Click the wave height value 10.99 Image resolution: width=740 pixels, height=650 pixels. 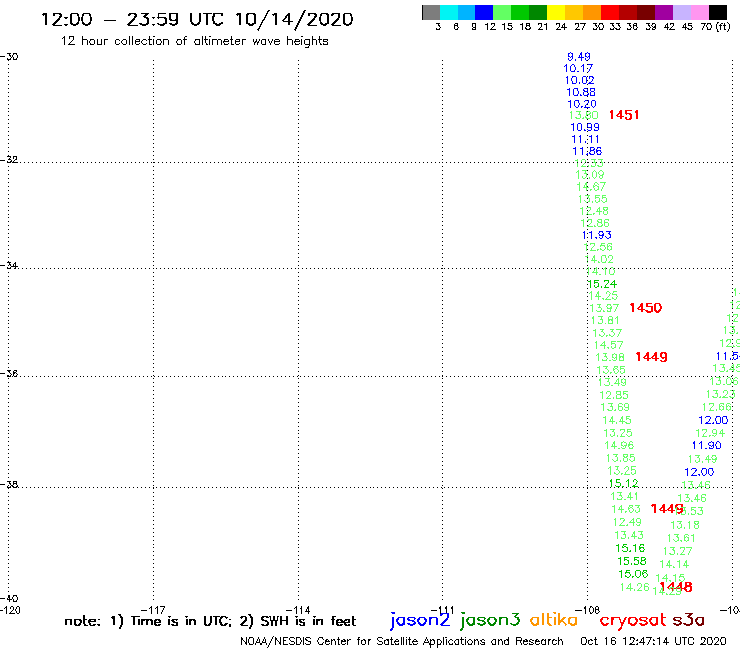pos(585,127)
